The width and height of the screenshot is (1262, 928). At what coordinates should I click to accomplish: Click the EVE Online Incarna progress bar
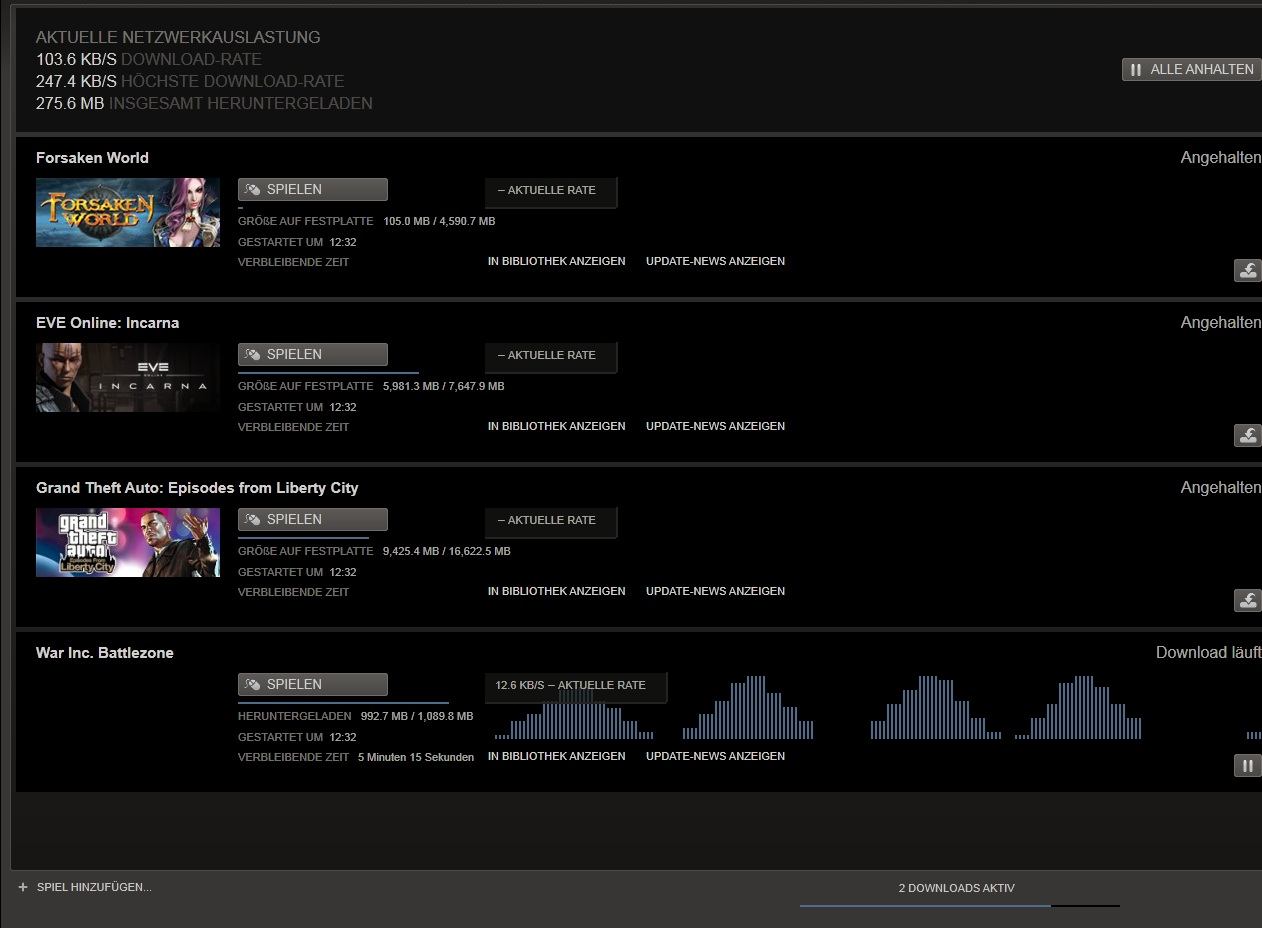[x=328, y=373]
